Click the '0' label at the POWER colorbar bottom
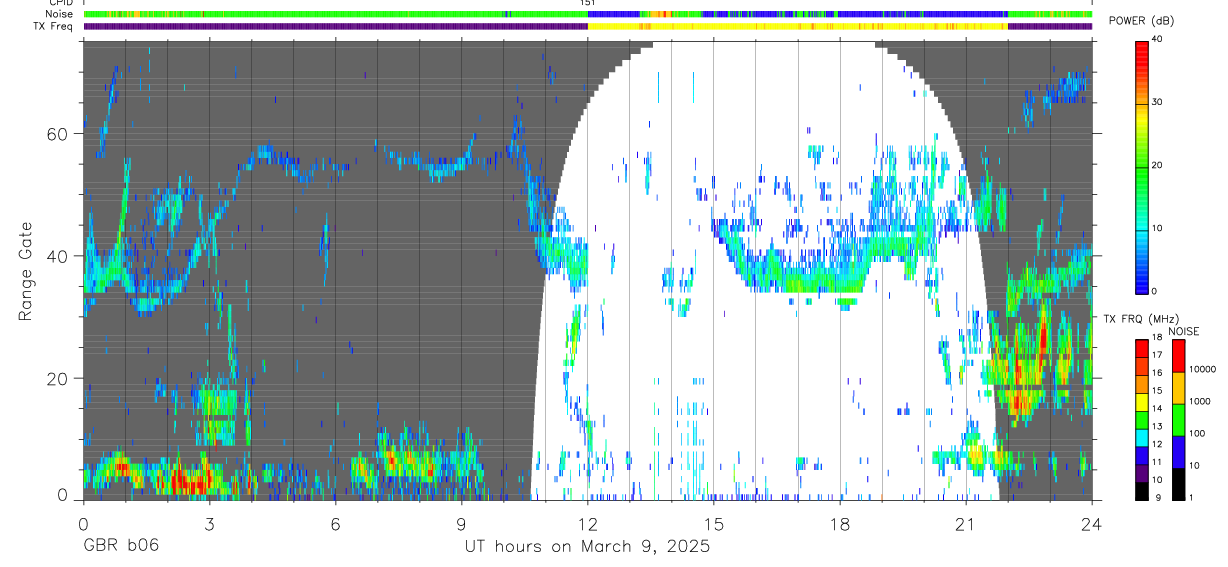This screenshot has height=567, width=1228. pyautogui.click(x=1155, y=291)
